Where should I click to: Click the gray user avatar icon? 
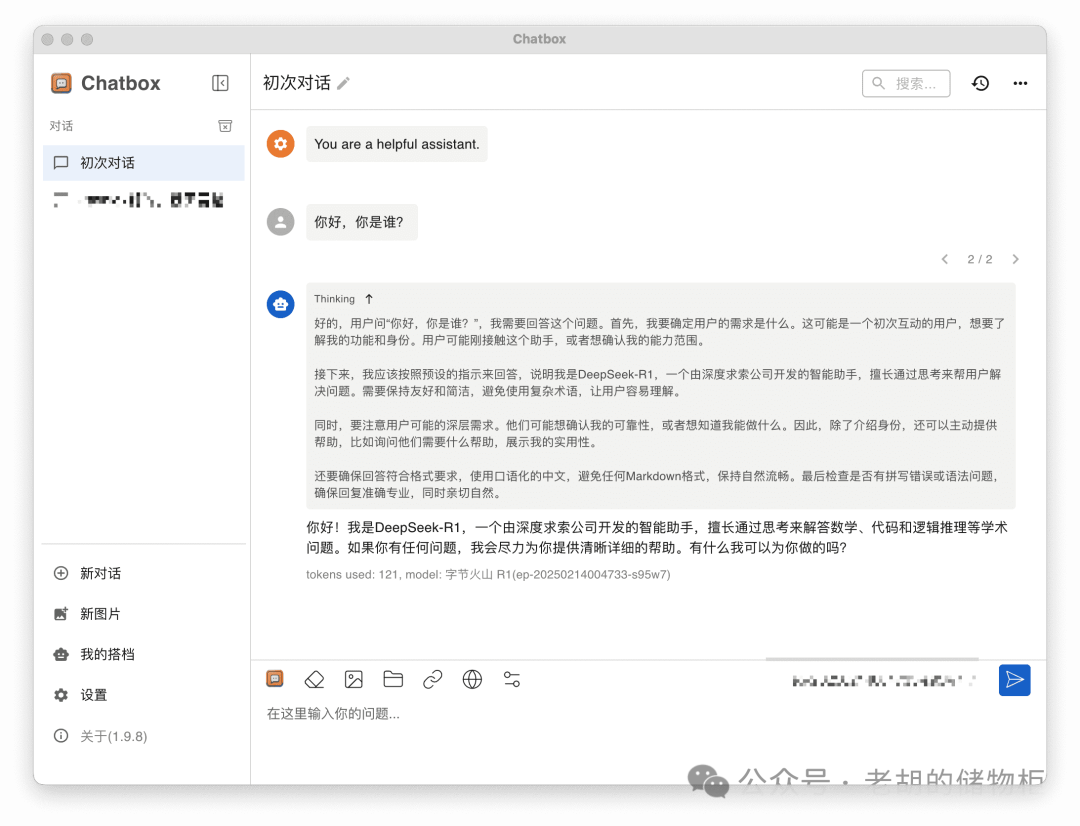point(280,222)
